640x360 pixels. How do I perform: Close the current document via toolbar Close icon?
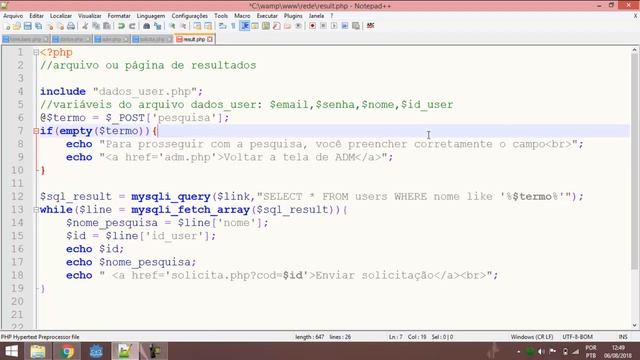(50, 26)
